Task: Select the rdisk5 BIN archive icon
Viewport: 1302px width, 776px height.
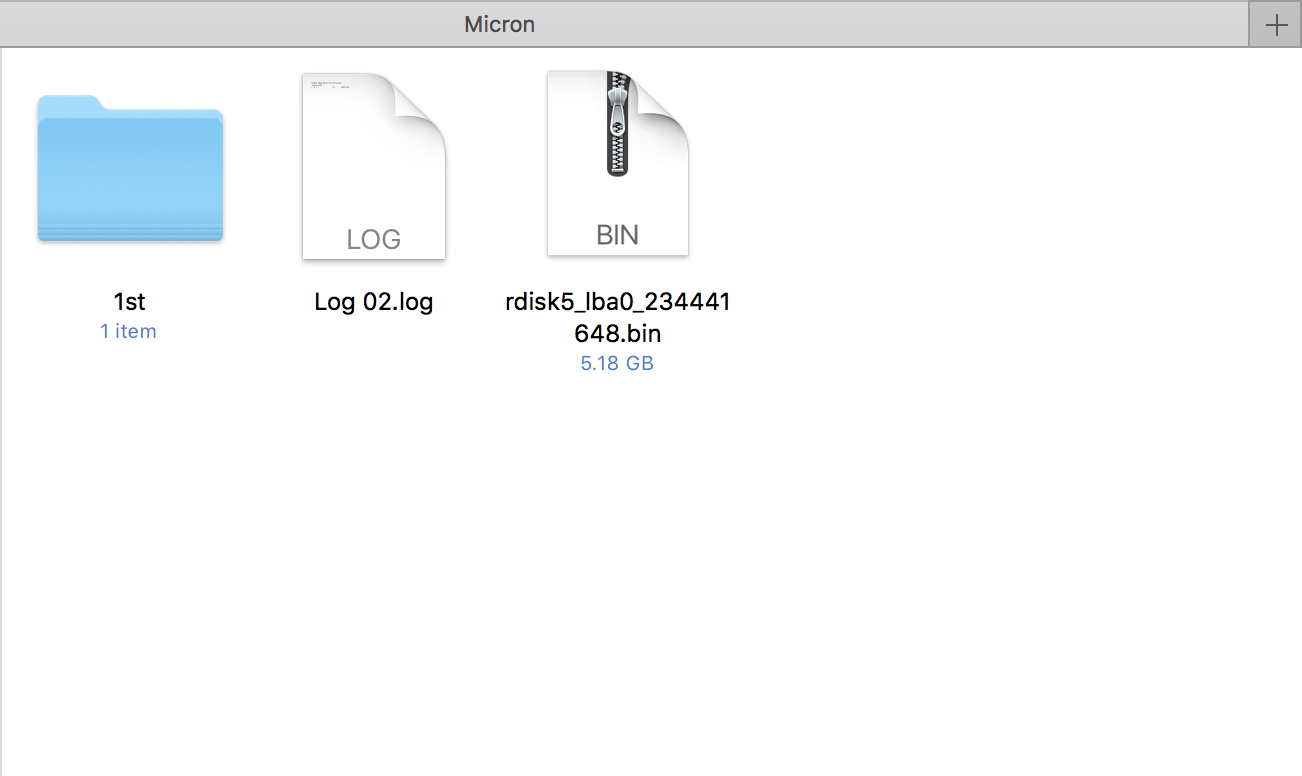Action: [617, 165]
